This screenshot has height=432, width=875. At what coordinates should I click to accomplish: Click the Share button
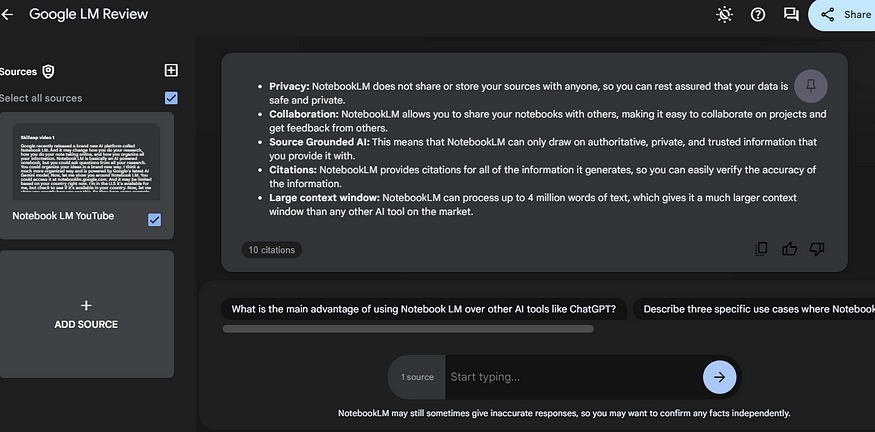pos(842,15)
